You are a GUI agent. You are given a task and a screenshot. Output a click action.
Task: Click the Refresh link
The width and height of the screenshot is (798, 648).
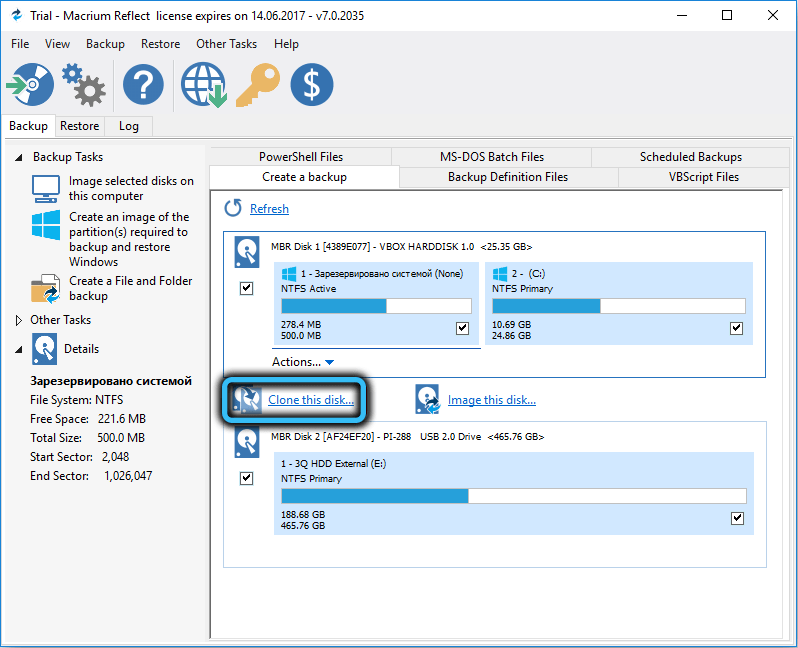[269, 209]
